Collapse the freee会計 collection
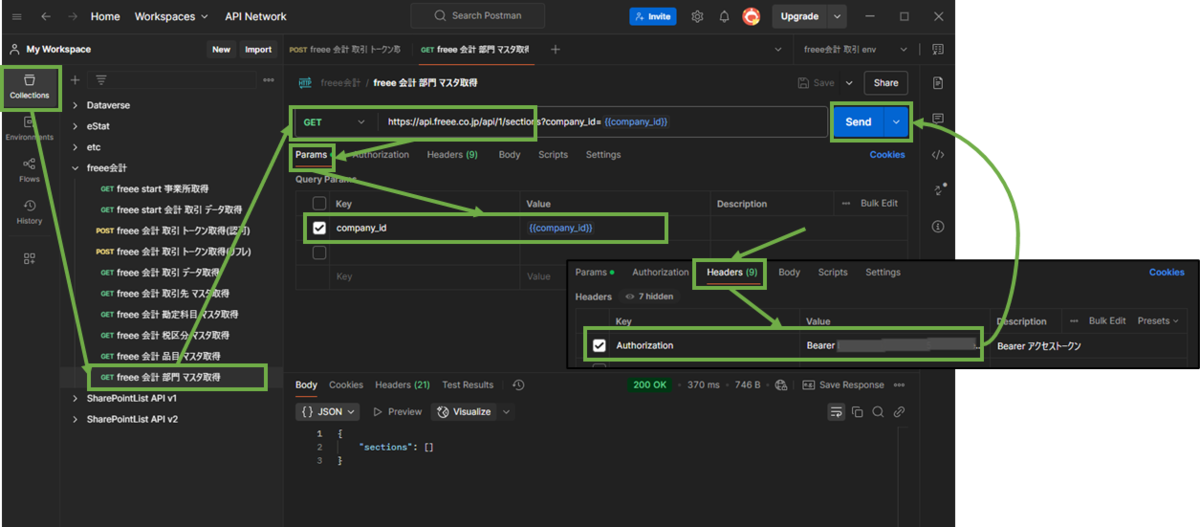This screenshot has height=527, width=1200. [75, 168]
